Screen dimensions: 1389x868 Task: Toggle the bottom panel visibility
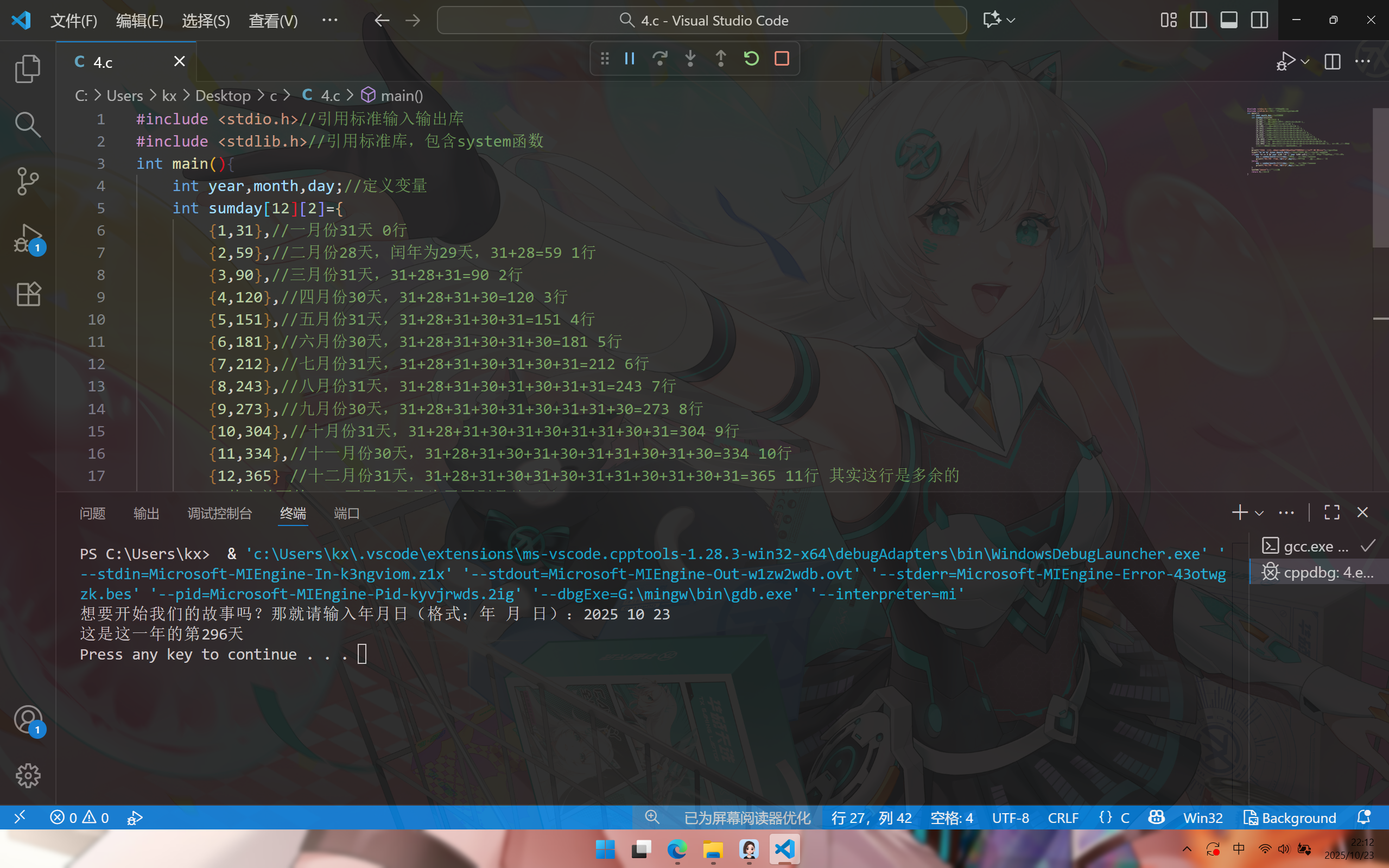[x=1229, y=21]
